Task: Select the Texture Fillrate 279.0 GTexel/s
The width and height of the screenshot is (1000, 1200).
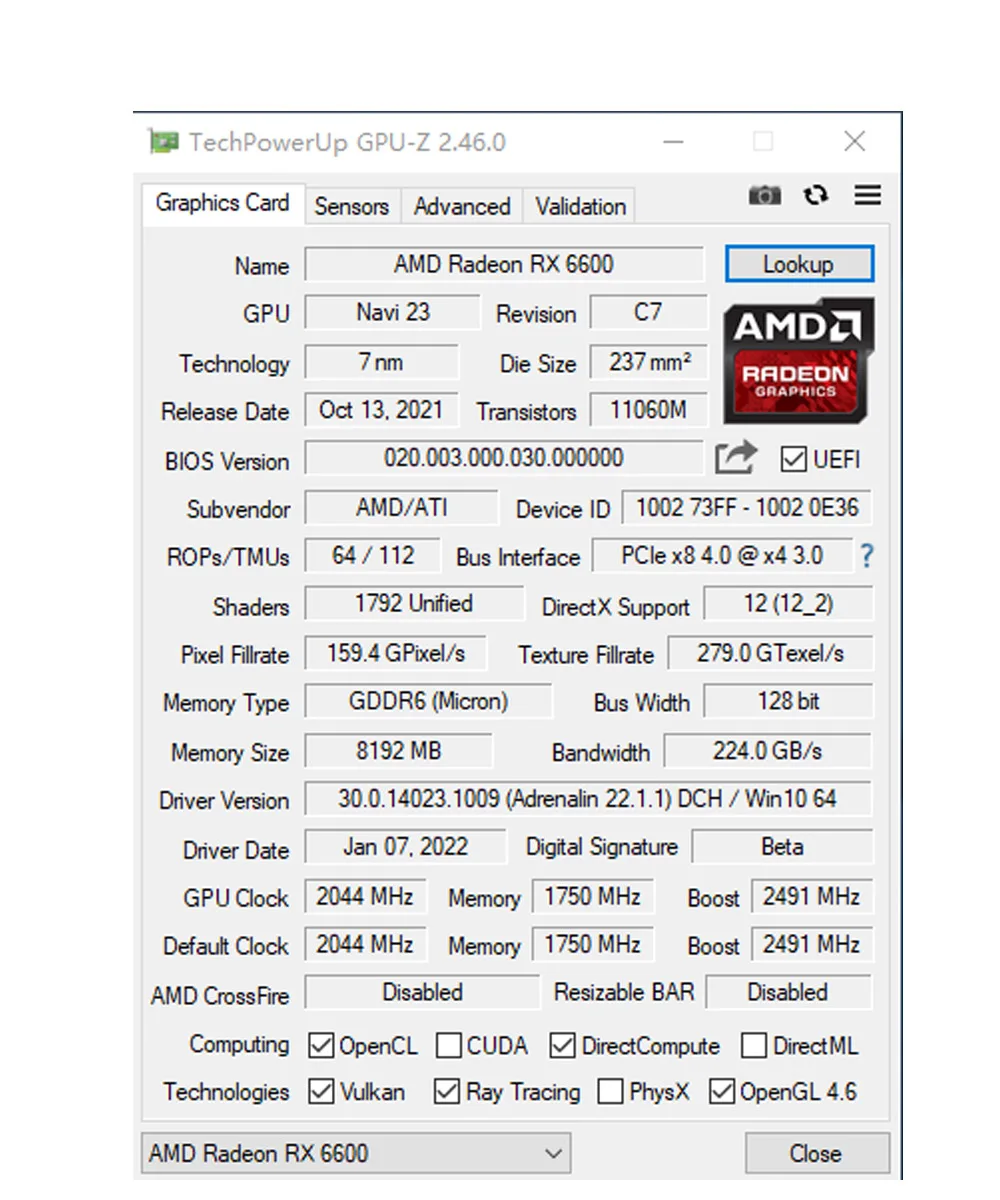Action: pos(770,653)
